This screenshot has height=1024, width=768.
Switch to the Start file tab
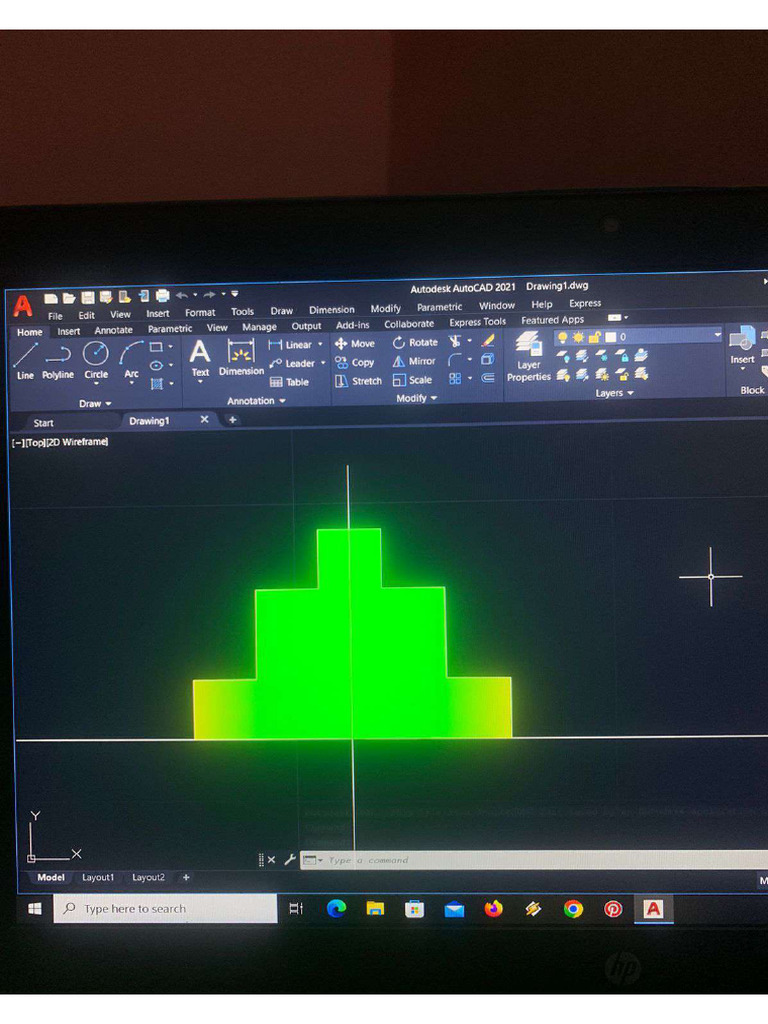[44, 423]
